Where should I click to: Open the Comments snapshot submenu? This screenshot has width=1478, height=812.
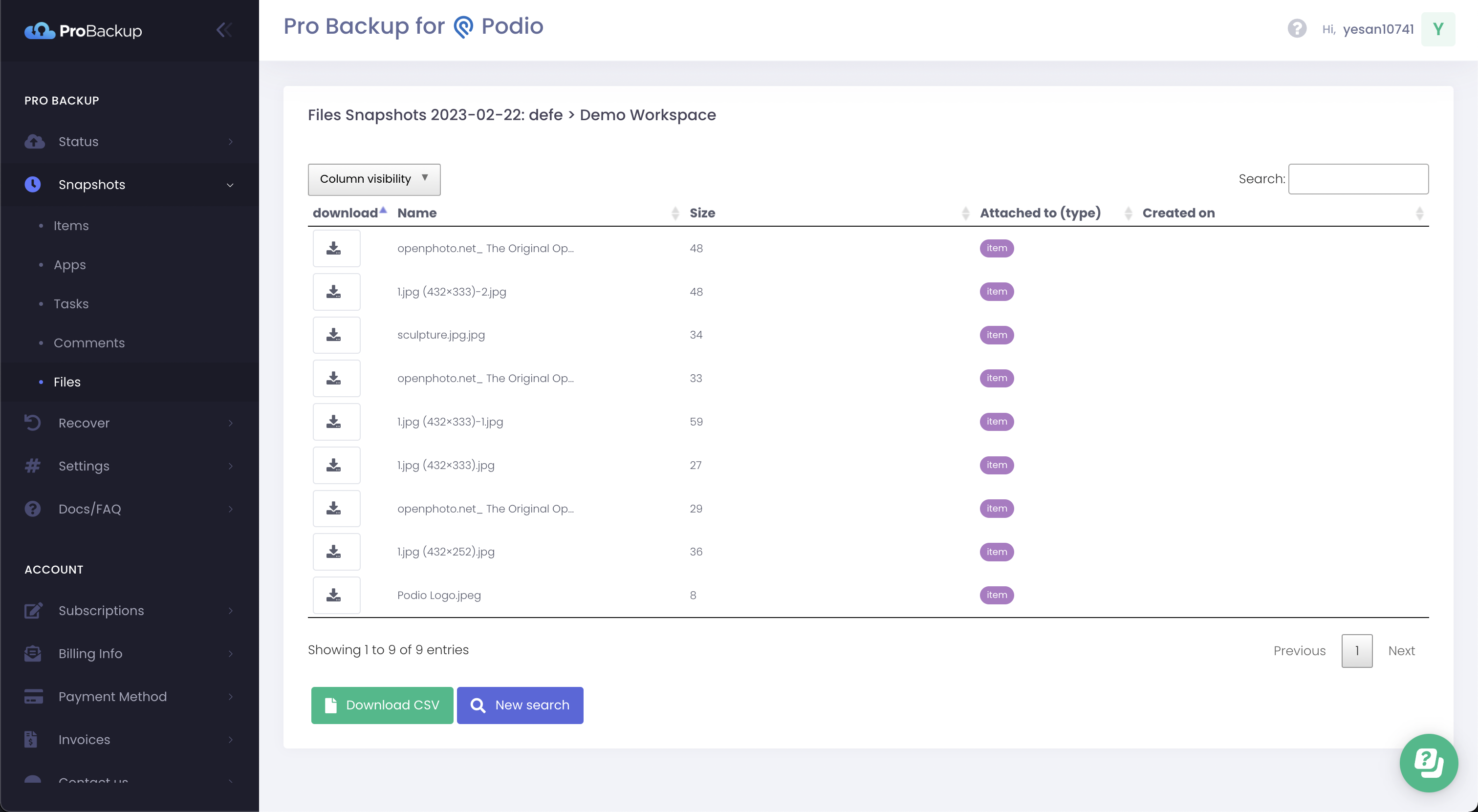coord(89,343)
